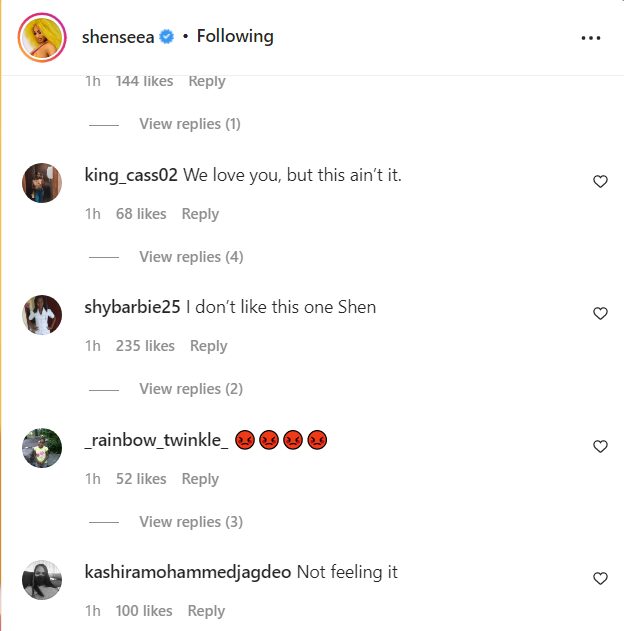This screenshot has height=631, width=624.
Task: Reply to kashiramohammedjagdeo's comment
Action: (206, 611)
